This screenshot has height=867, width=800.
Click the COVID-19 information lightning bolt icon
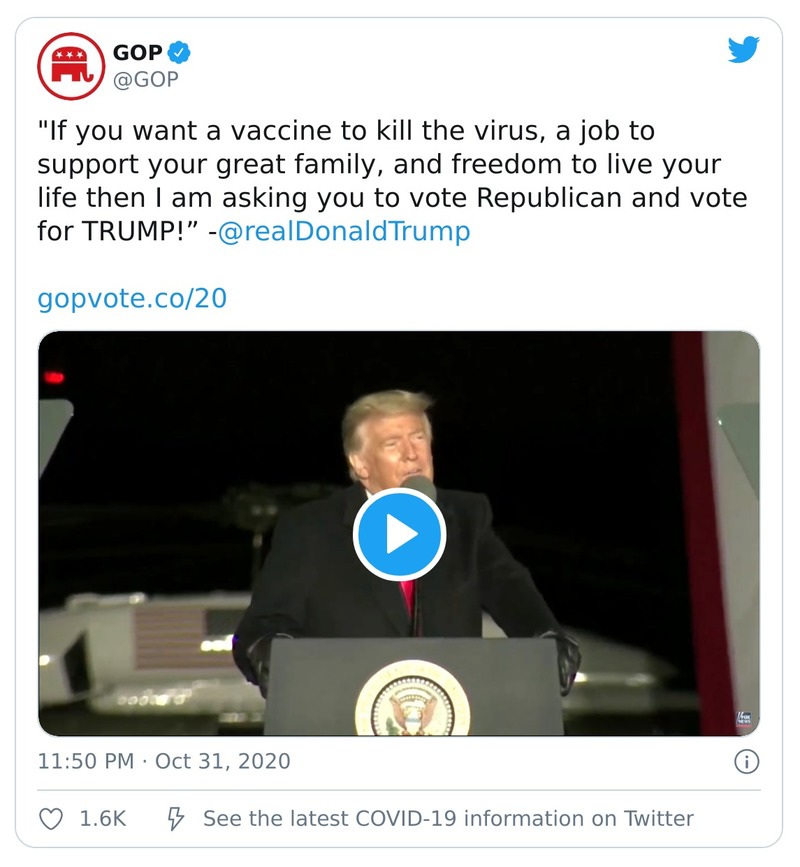pyautogui.click(x=178, y=819)
